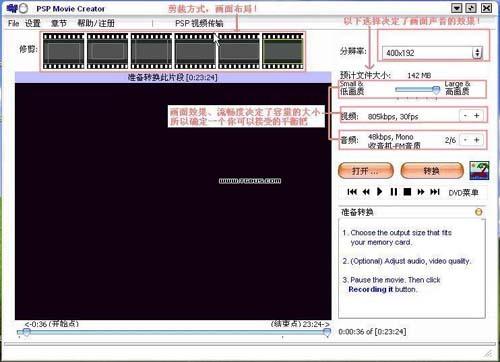This screenshot has width=500, height=362.
Task: Increase audio quality with plus button
Action: coord(477,140)
